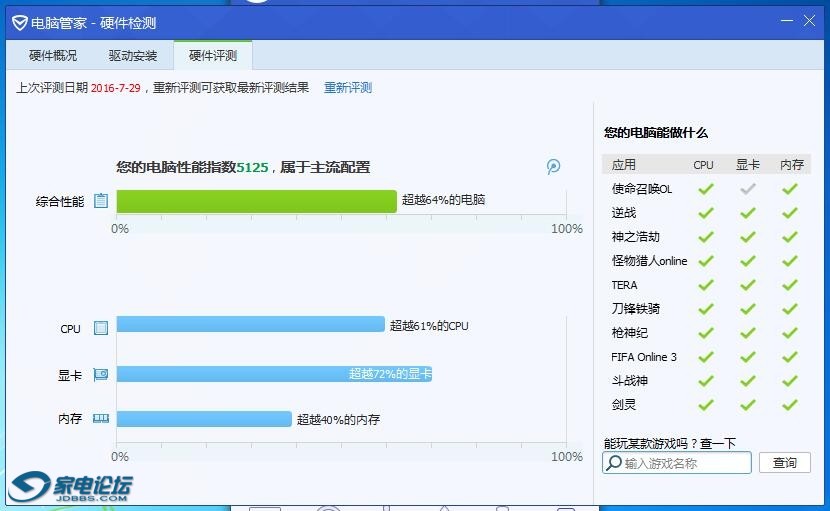
Task: Click the 显卡 column header in game table
Action: [x=747, y=165]
